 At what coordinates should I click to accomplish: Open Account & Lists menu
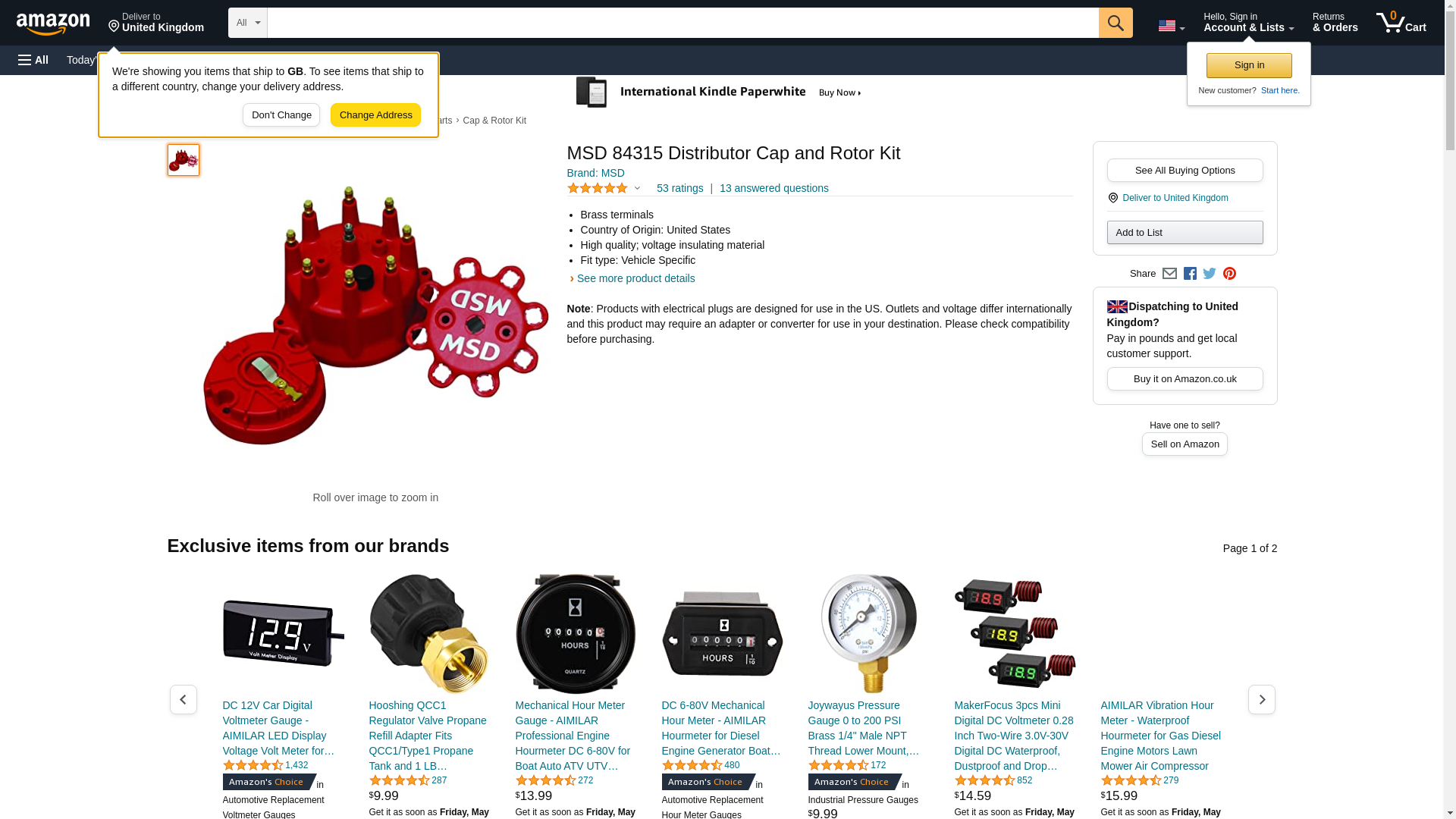(1249, 22)
